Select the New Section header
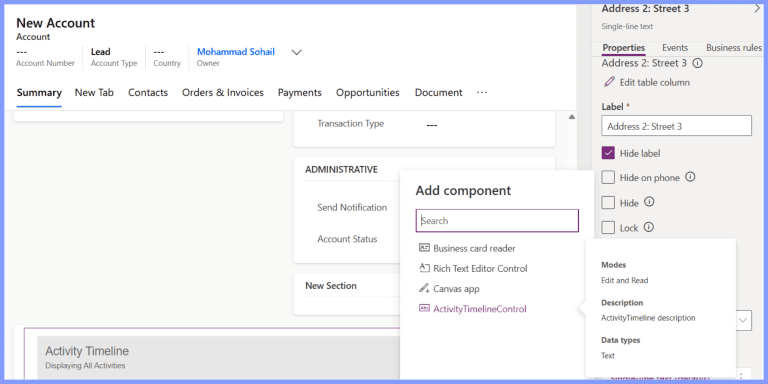Viewport: 768px width, 384px height. click(x=331, y=286)
